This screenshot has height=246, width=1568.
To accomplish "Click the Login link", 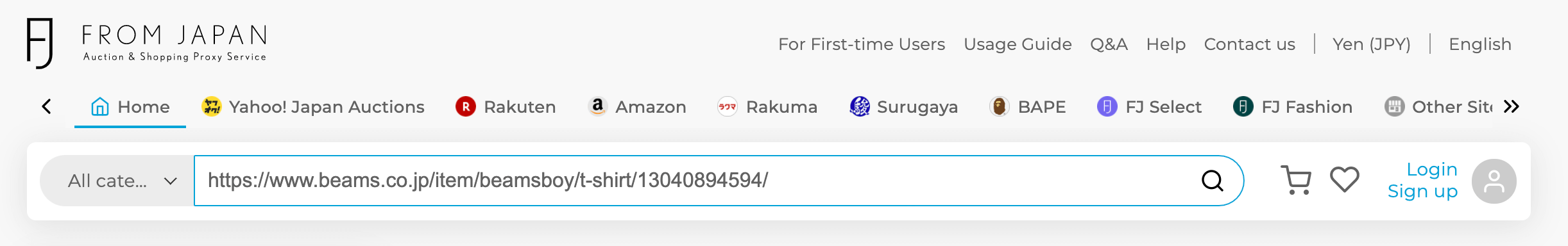I will click(x=1431, y=169).
